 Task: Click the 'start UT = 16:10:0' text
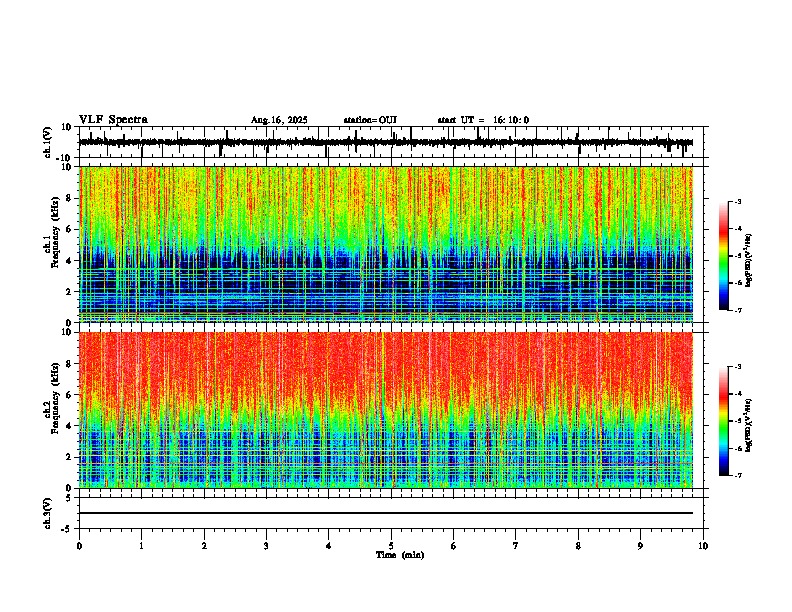click(x=483, y=120)
